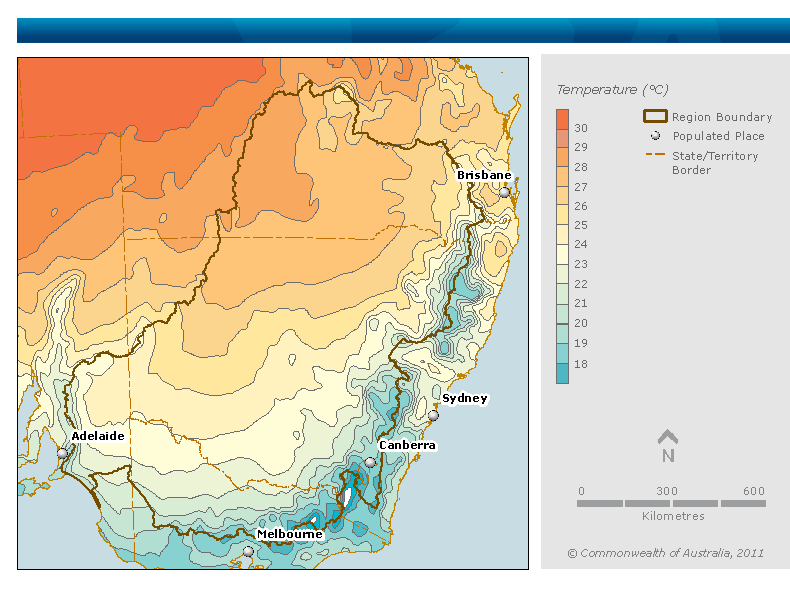Click the Populated Place legend text
Viewport: 790px width, 594px height.
click(718, 136)
